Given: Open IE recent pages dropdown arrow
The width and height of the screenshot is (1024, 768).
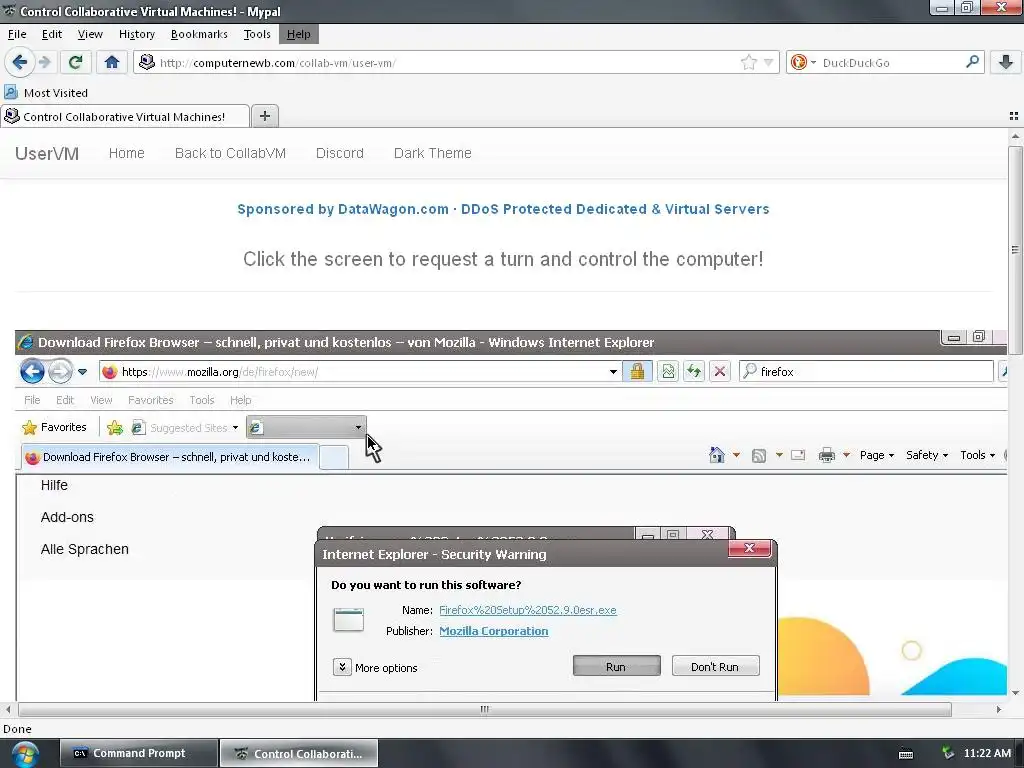Looking at the screenshot, I should point(82,372).
